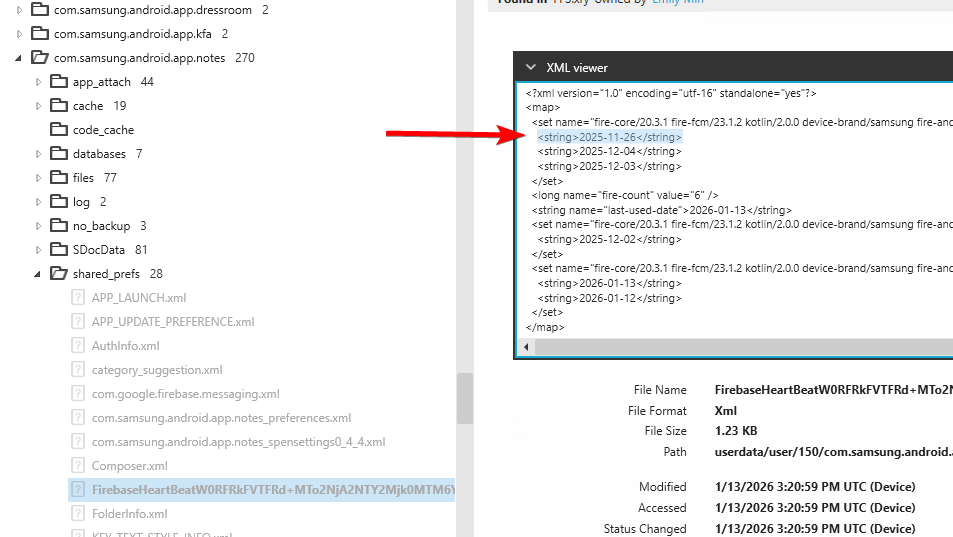Click the Modified timestamp value
This screenshot has width=953, height=537.
coord(814,487)
